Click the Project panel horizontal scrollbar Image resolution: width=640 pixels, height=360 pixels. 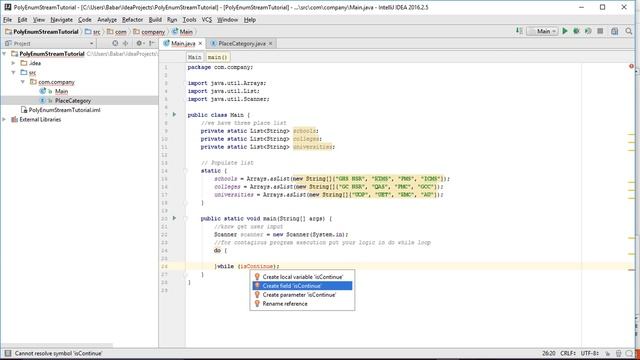point(57,346)
